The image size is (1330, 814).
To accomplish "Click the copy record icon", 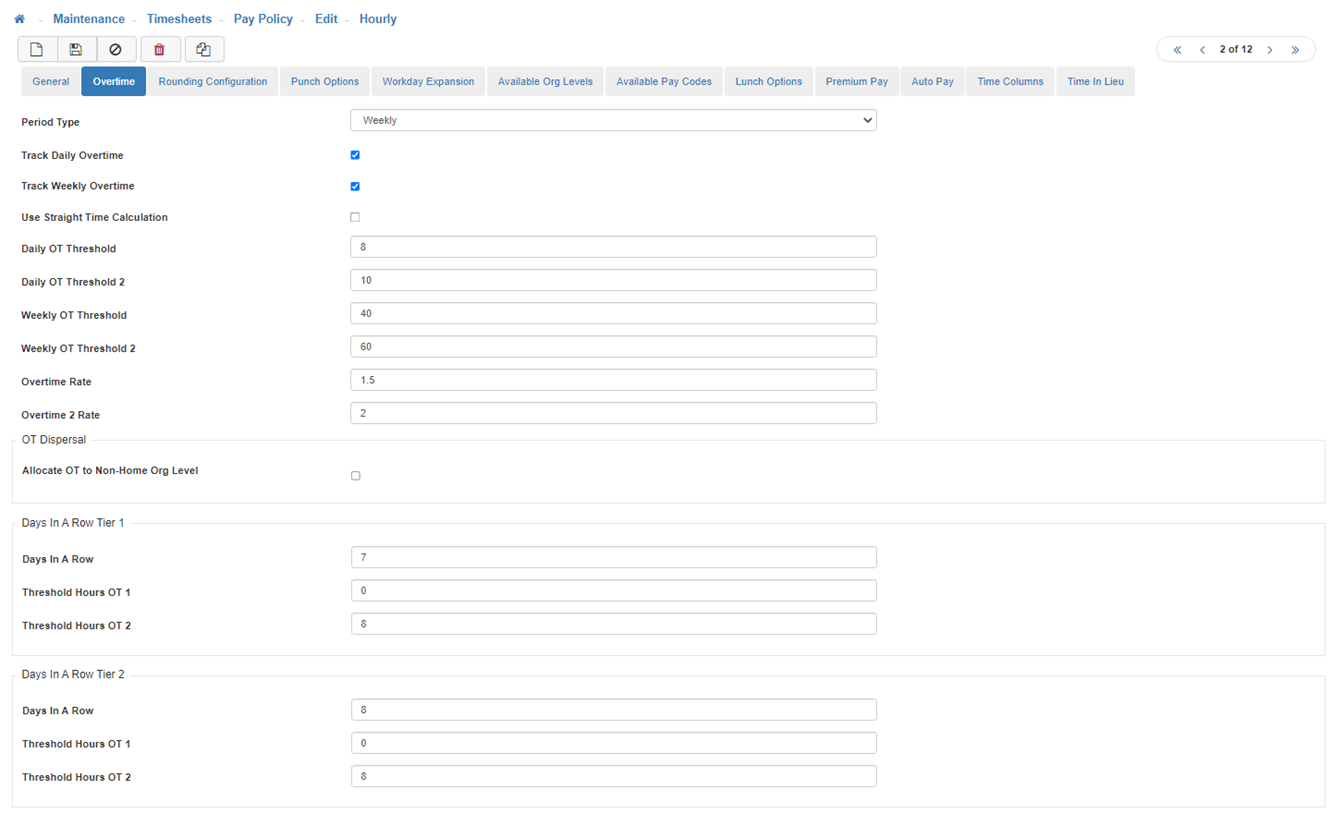I will click(x=203, y=50).
